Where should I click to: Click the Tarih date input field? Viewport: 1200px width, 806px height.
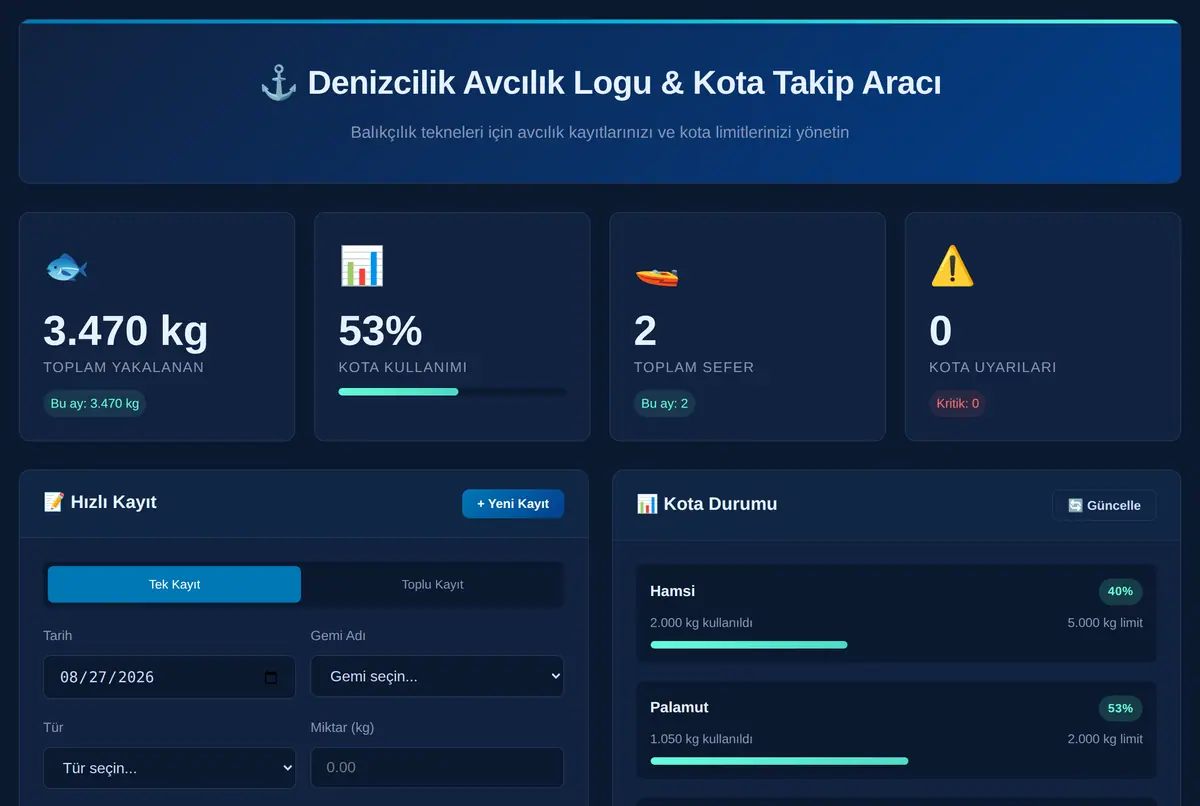coord(169,677)
